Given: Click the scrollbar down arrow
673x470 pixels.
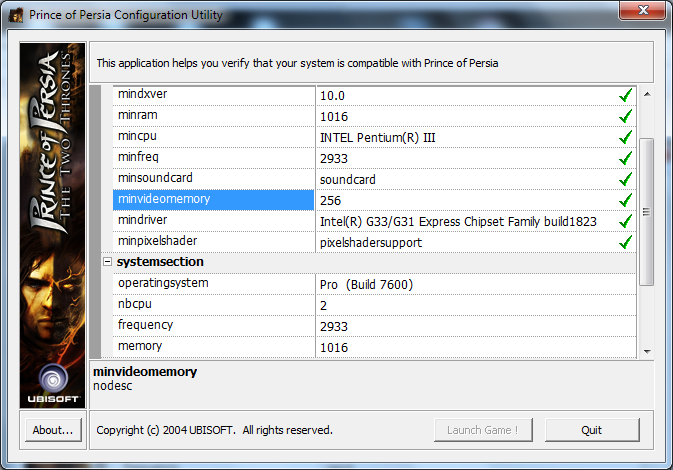Looking at the screenshot, I should coord(647,352).
